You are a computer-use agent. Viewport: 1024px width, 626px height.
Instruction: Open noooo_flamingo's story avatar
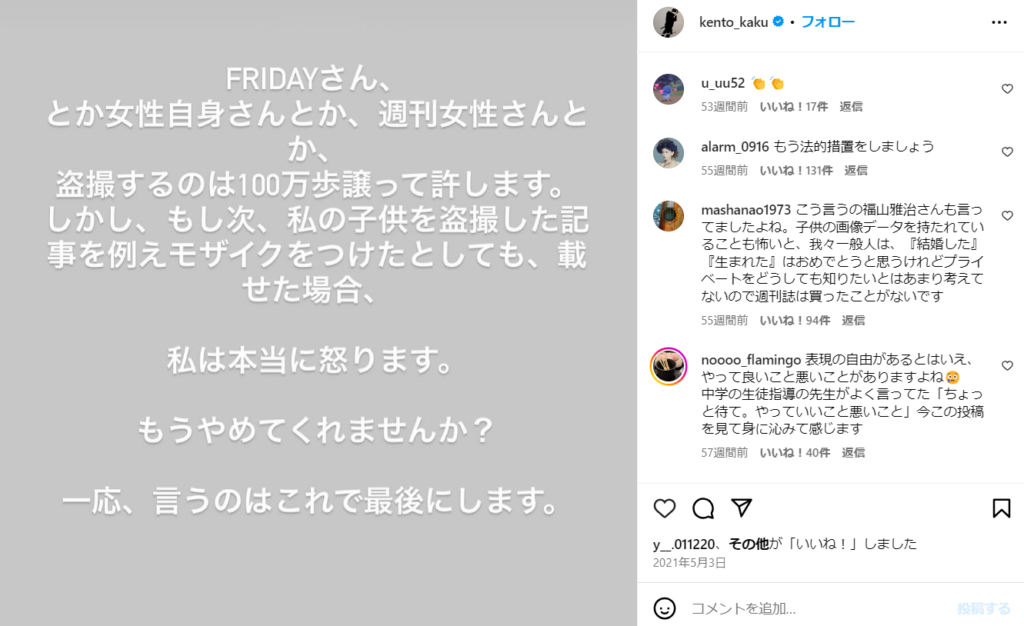tap(668, 366)
